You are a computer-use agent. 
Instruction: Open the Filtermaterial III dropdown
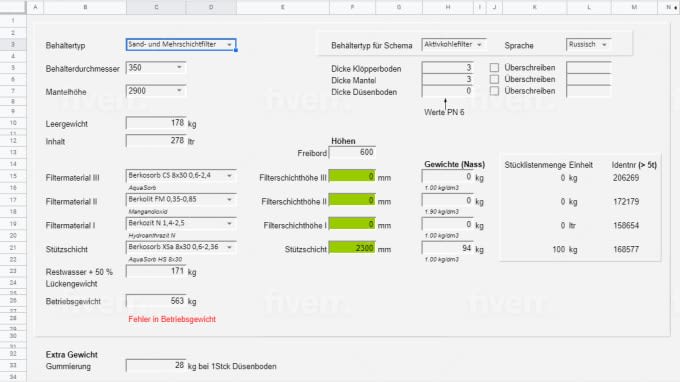pyautogui.click(x=181, y=176)
